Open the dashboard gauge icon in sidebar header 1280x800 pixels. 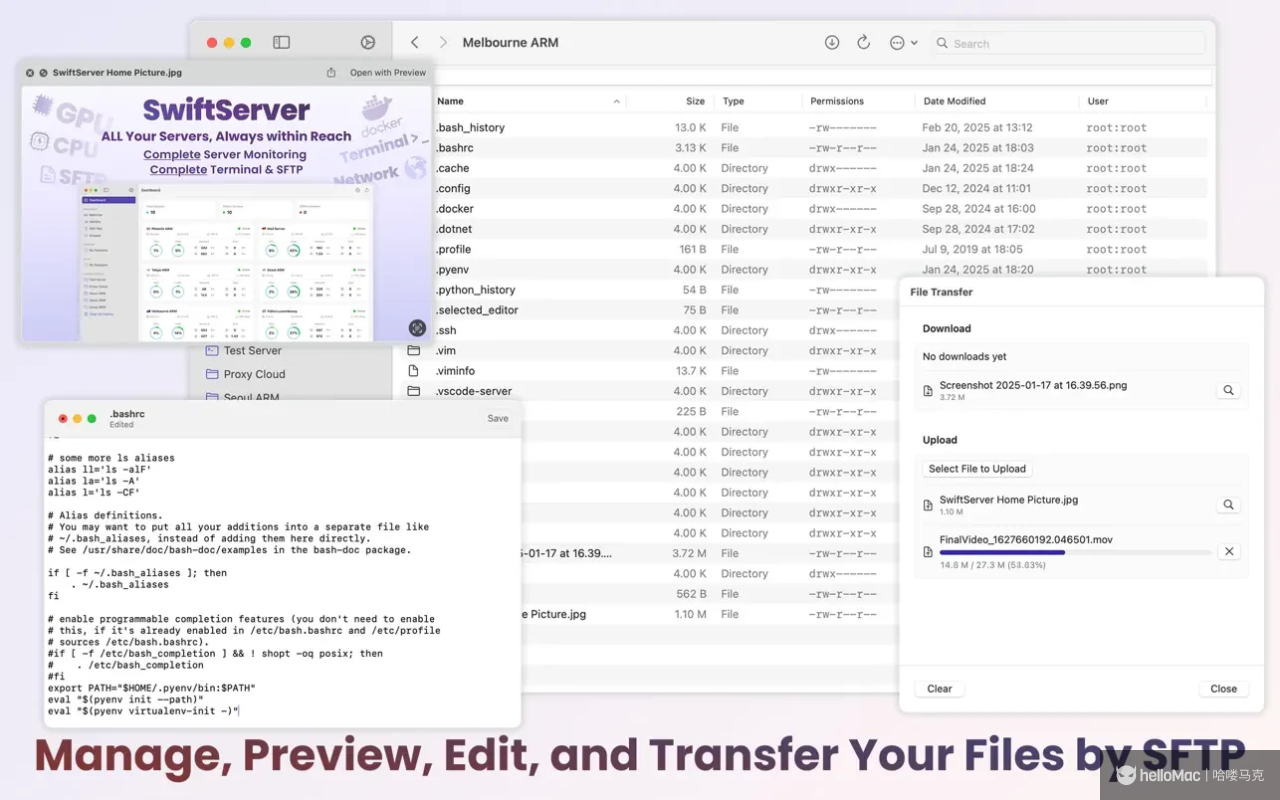point(368,43)
